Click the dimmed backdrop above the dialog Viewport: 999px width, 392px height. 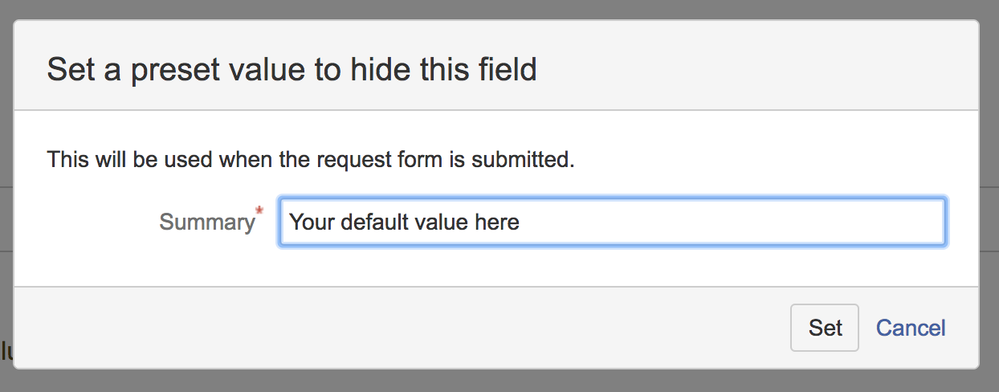click(500, 9)
